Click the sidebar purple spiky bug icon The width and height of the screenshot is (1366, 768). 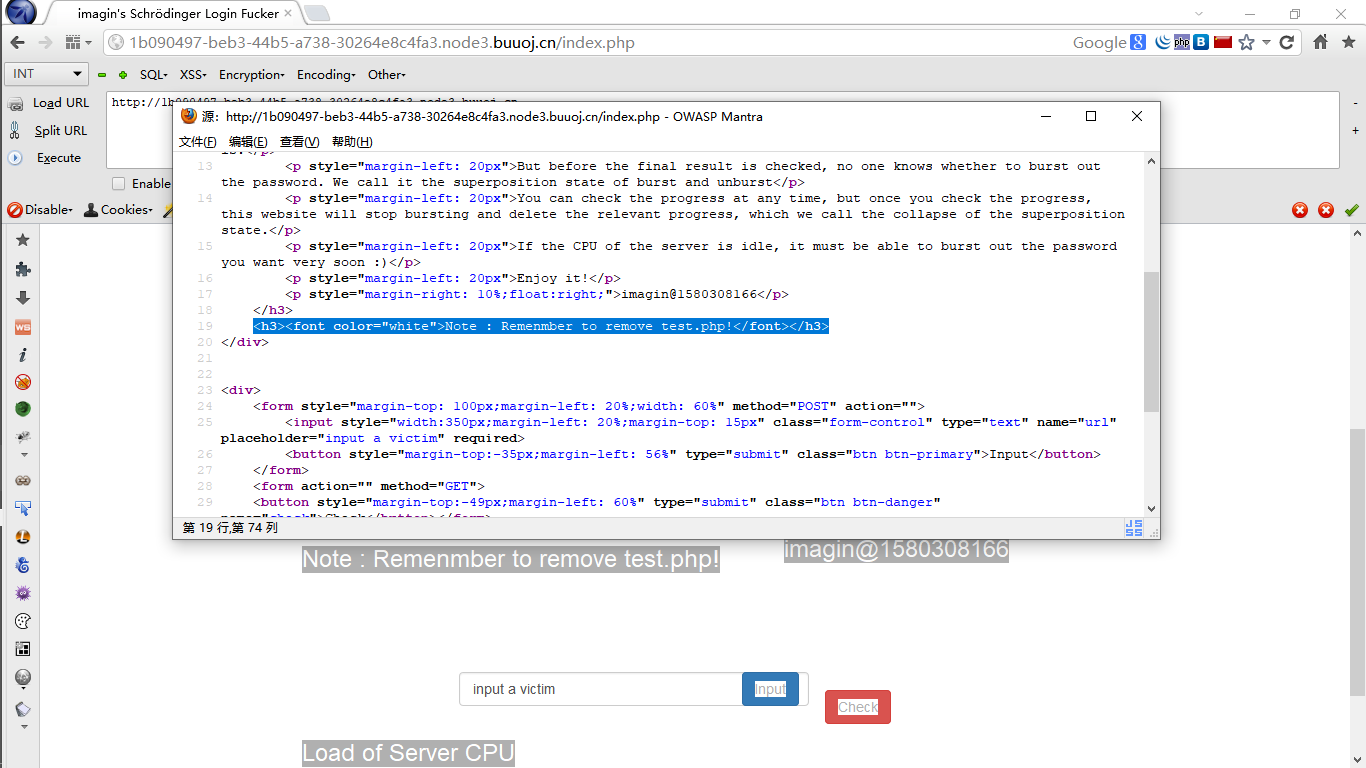[x=23, y=593]
